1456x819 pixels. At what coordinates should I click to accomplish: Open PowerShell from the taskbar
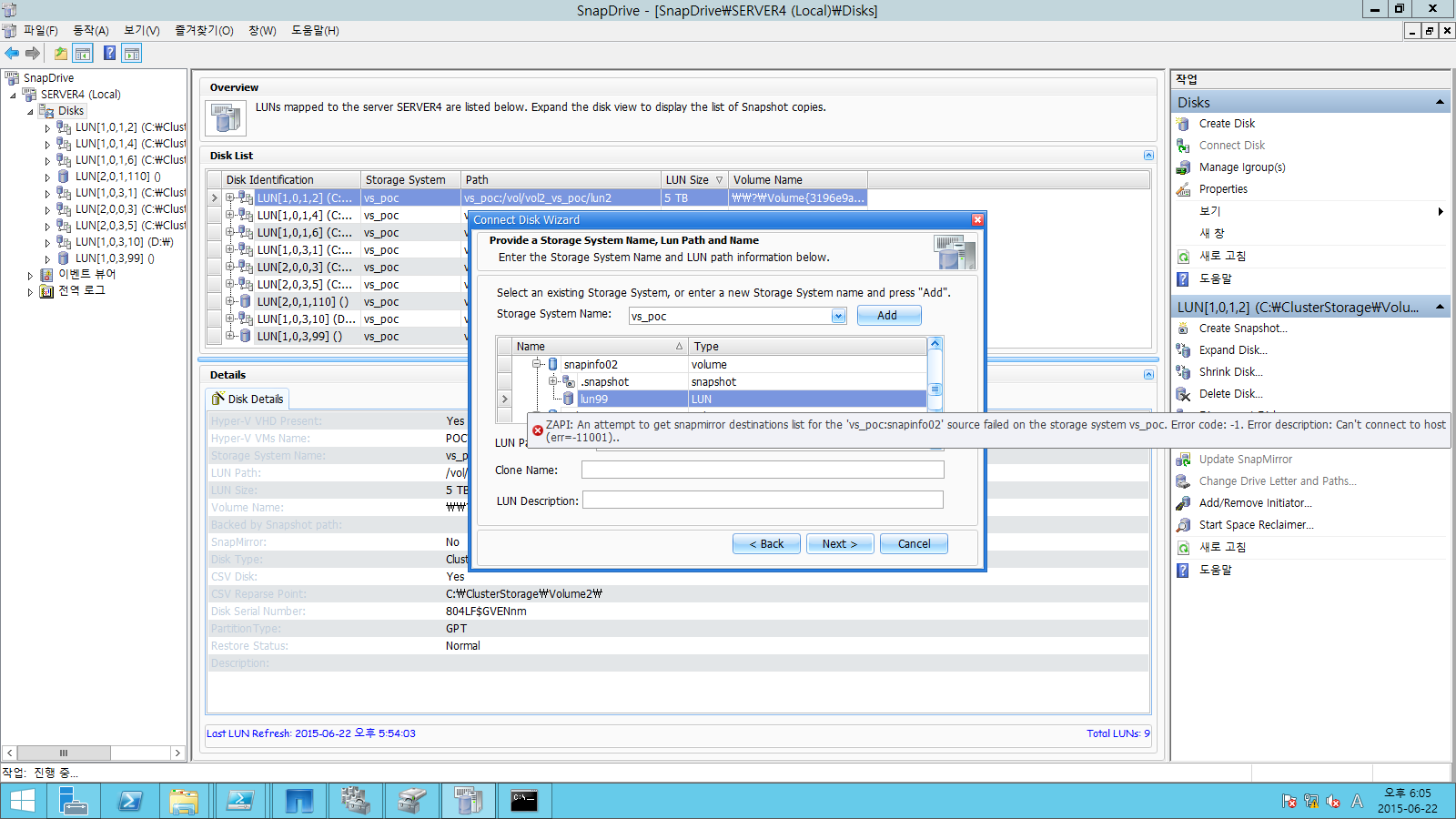click(x=130, y=801)
